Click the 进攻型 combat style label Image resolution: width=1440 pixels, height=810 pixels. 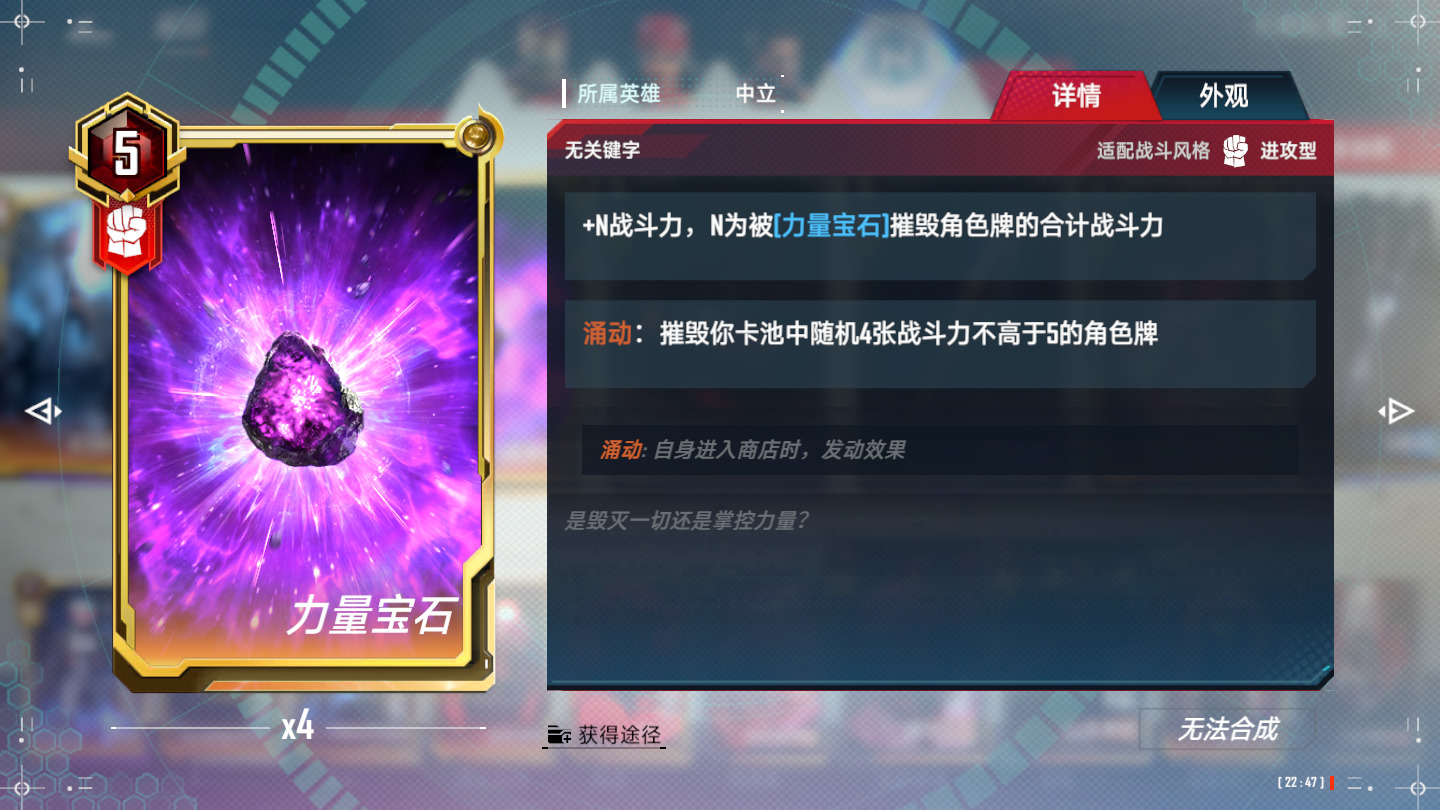(x=1288, y=151)
